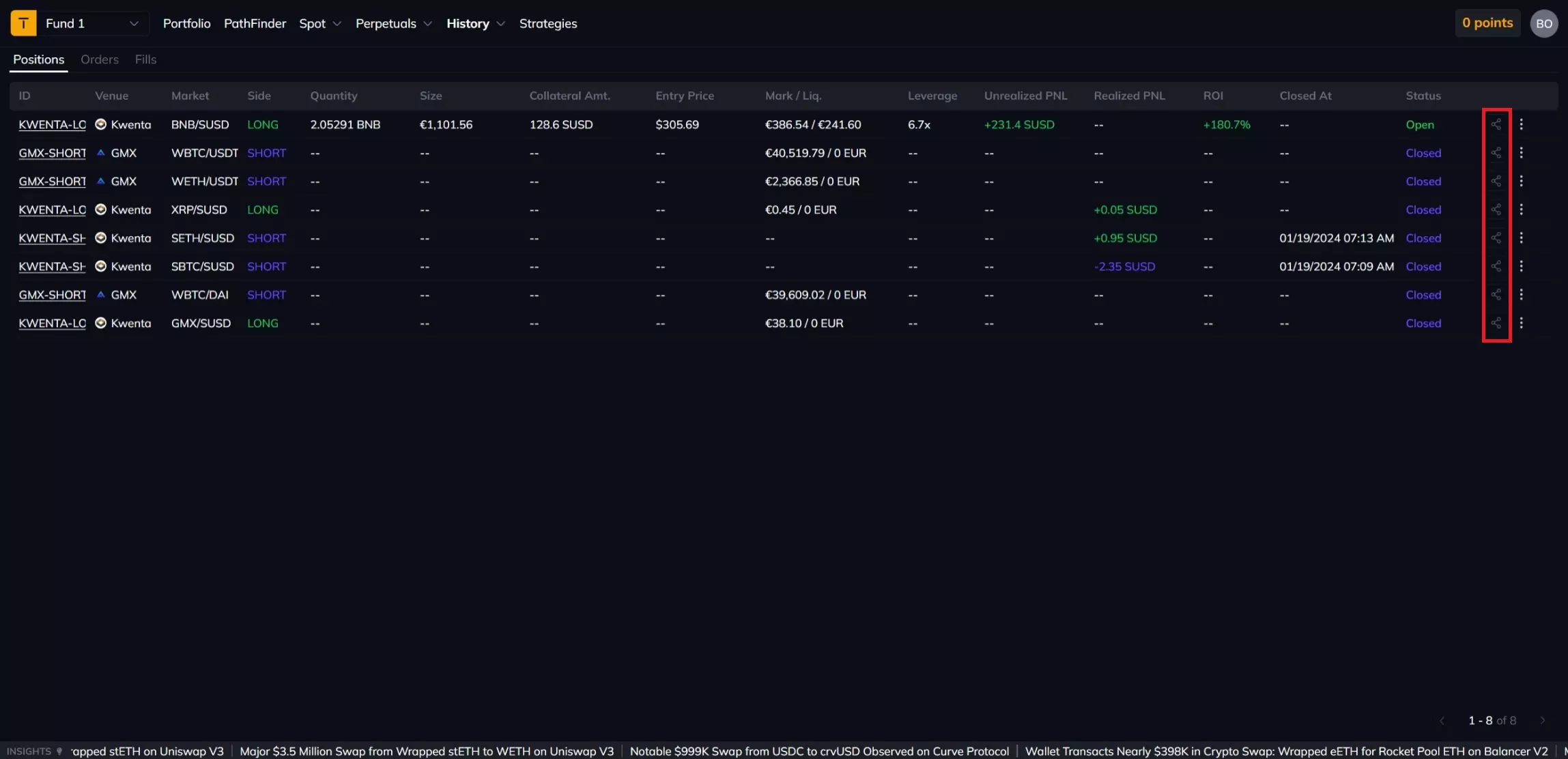Click the +180.7% ROI value
Viewport: 1568px width, 759px height.
(1227, 124)
